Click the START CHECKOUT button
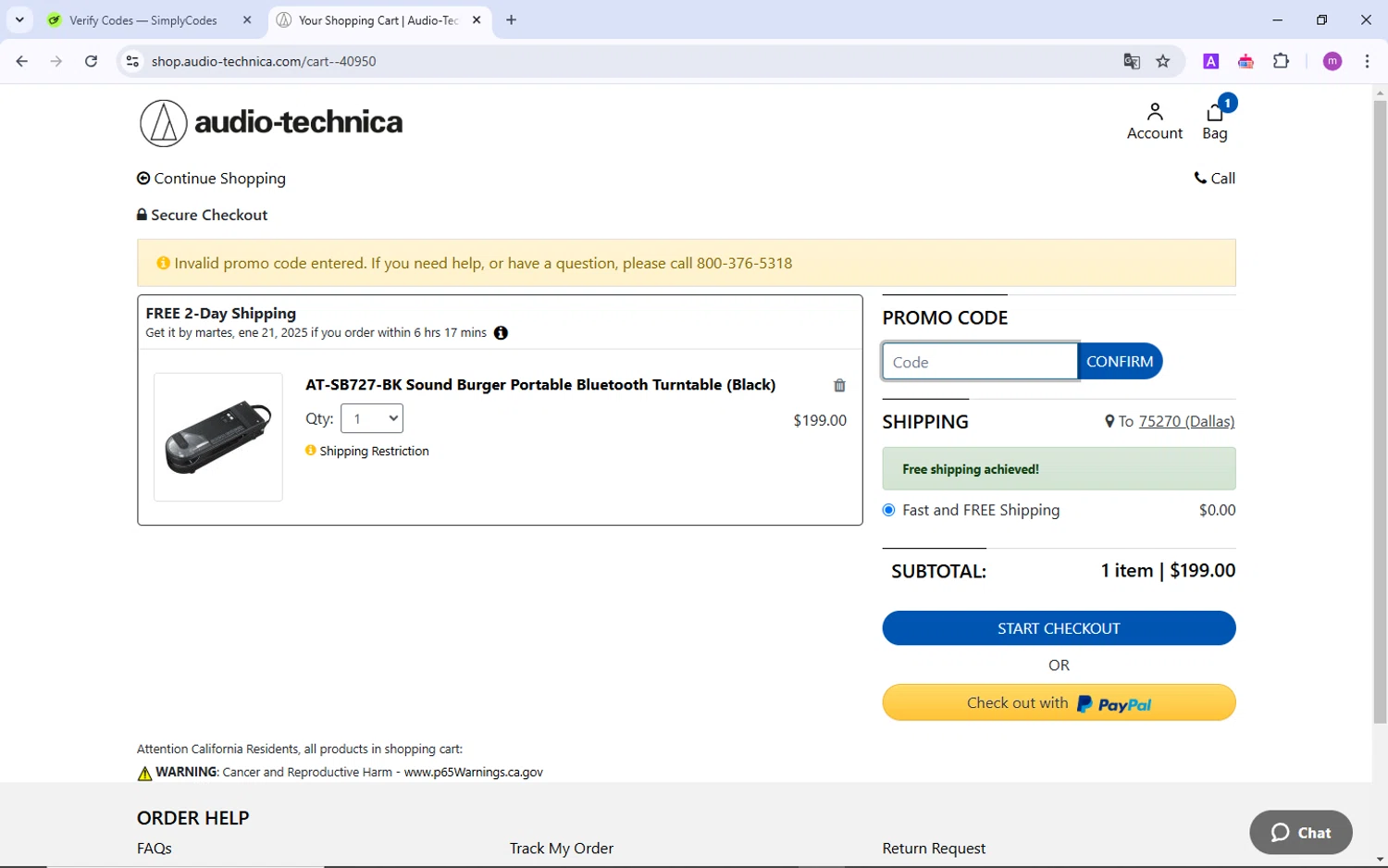1388x868 pixels. (x=1059, y=628)
